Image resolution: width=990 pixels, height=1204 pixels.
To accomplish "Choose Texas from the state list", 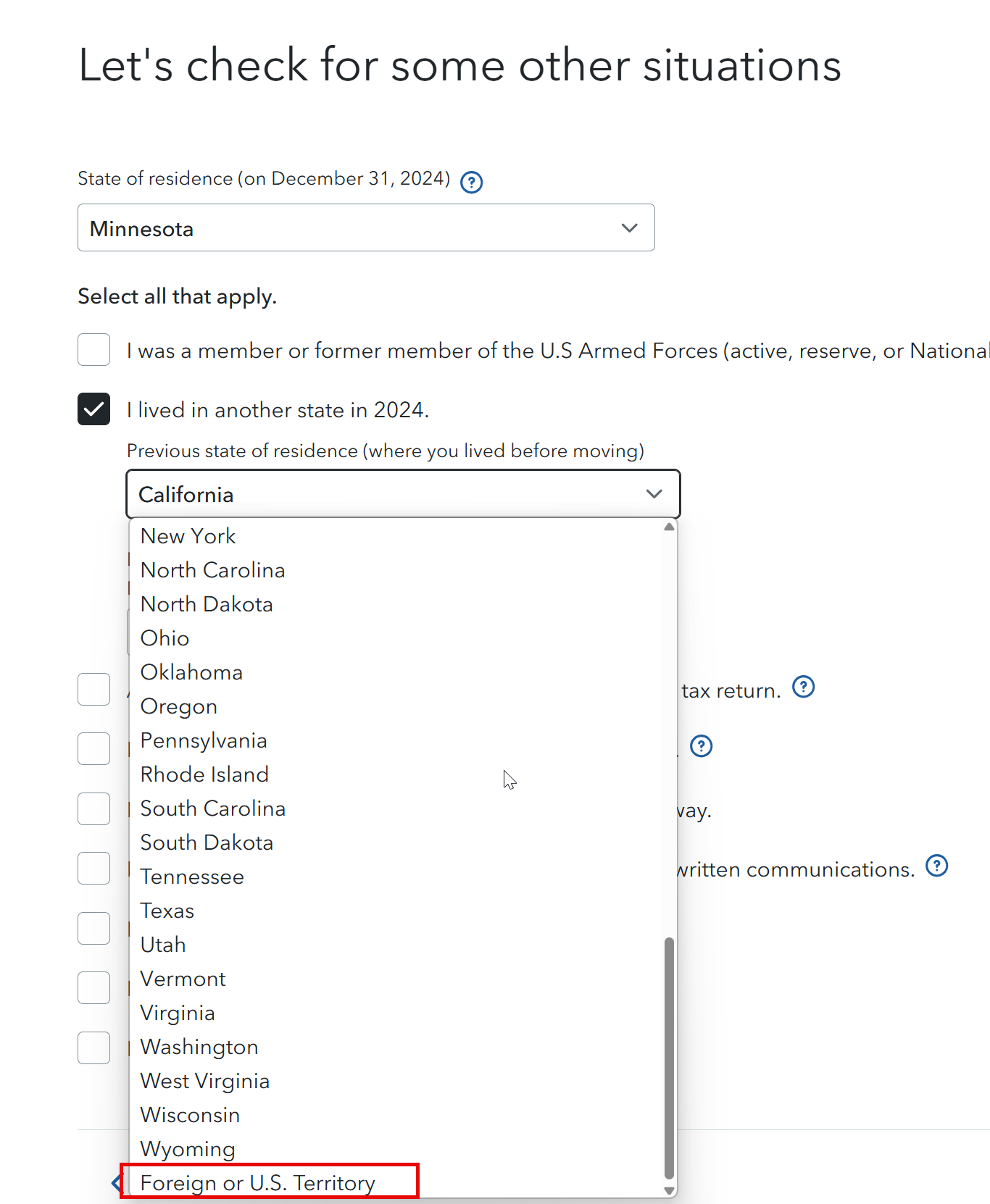I will click(167, 911).
